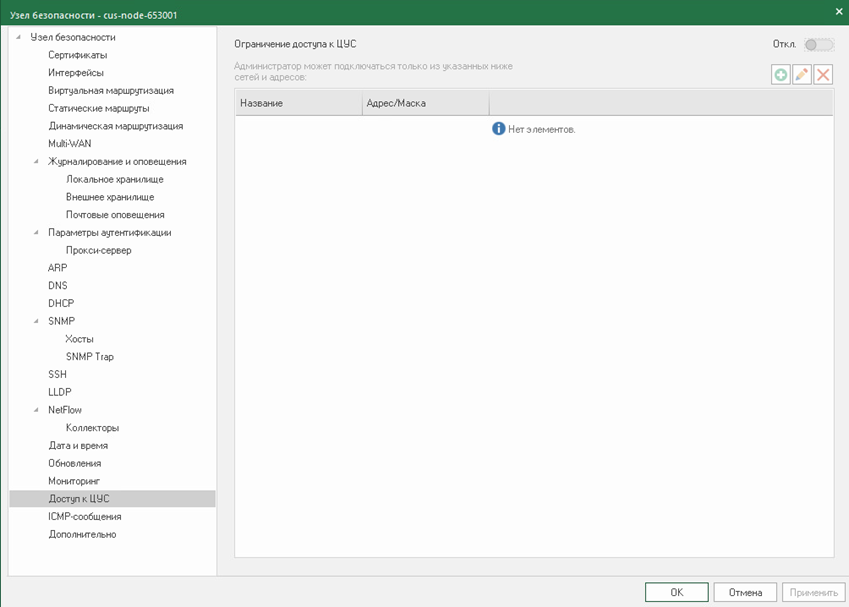Open the Сертификаты section
The image size is (849, 607).
(x=77, y=55)
